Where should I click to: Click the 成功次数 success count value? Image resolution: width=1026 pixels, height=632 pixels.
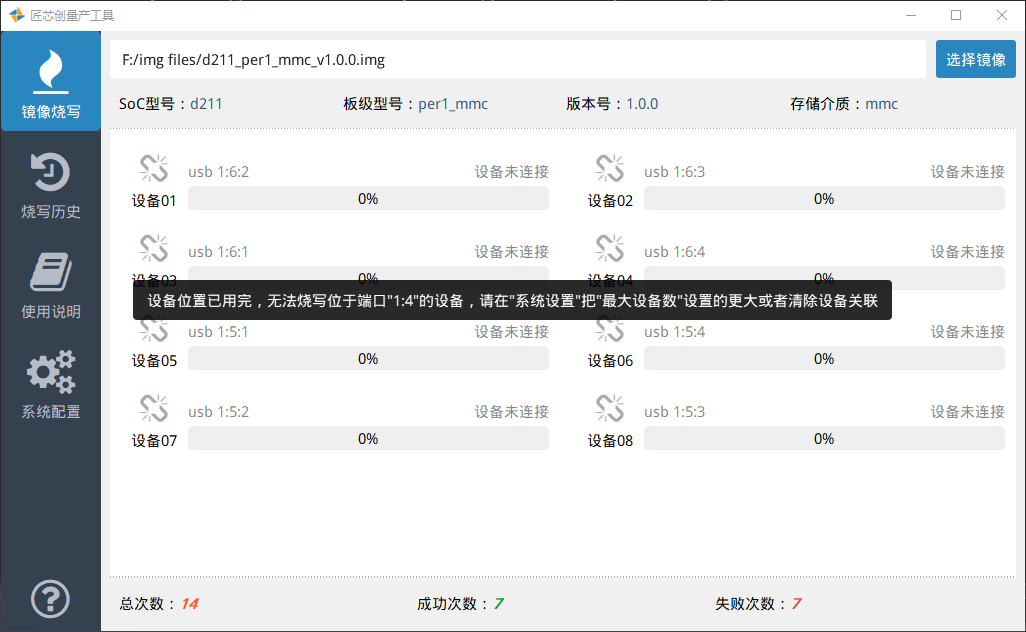pos(498,604)
